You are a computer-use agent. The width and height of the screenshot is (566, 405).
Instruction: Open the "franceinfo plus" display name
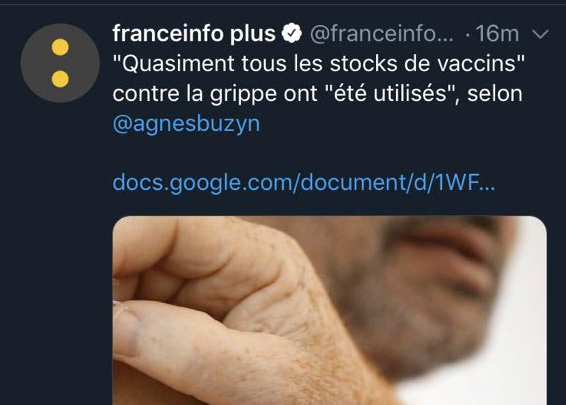point(194,33)
